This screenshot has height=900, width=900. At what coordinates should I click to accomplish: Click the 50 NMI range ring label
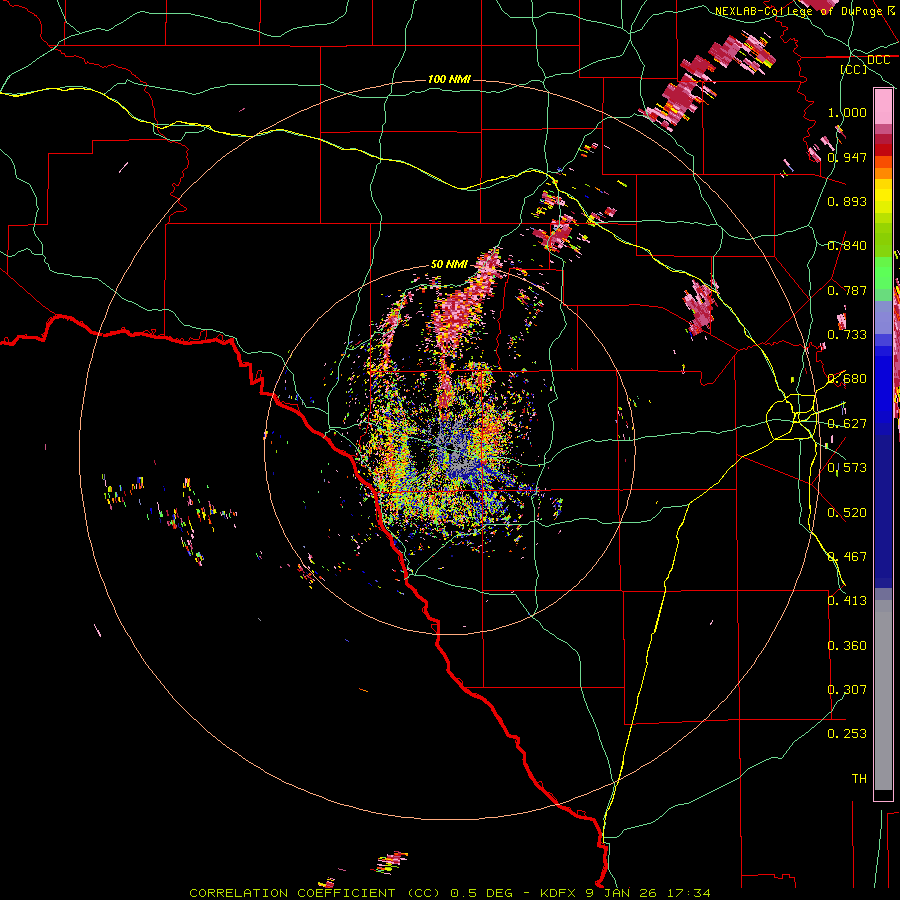click(449, 264)
